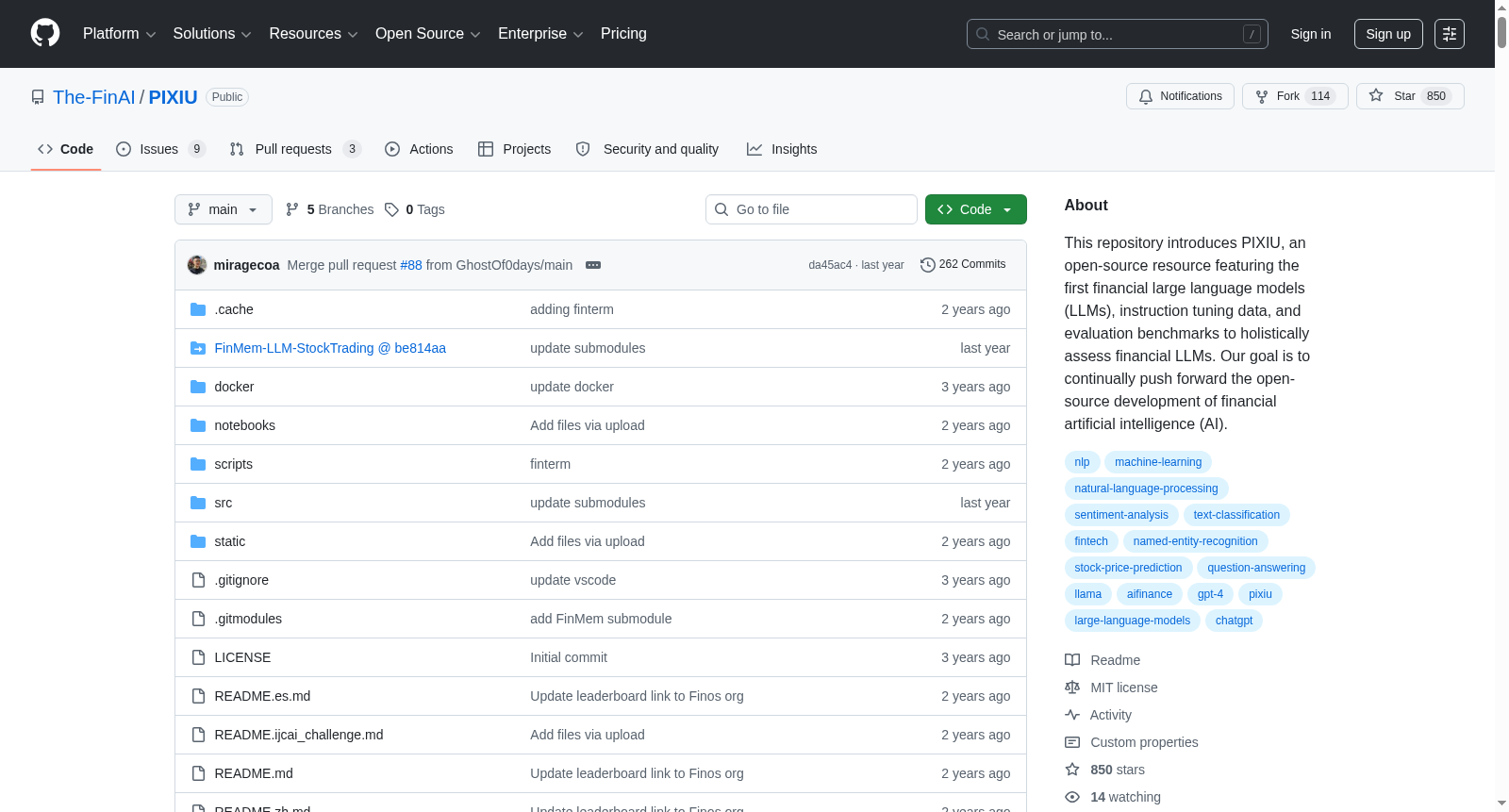Click the LICENSE file icon
The image size is (1509, 812).
[198, 657]
